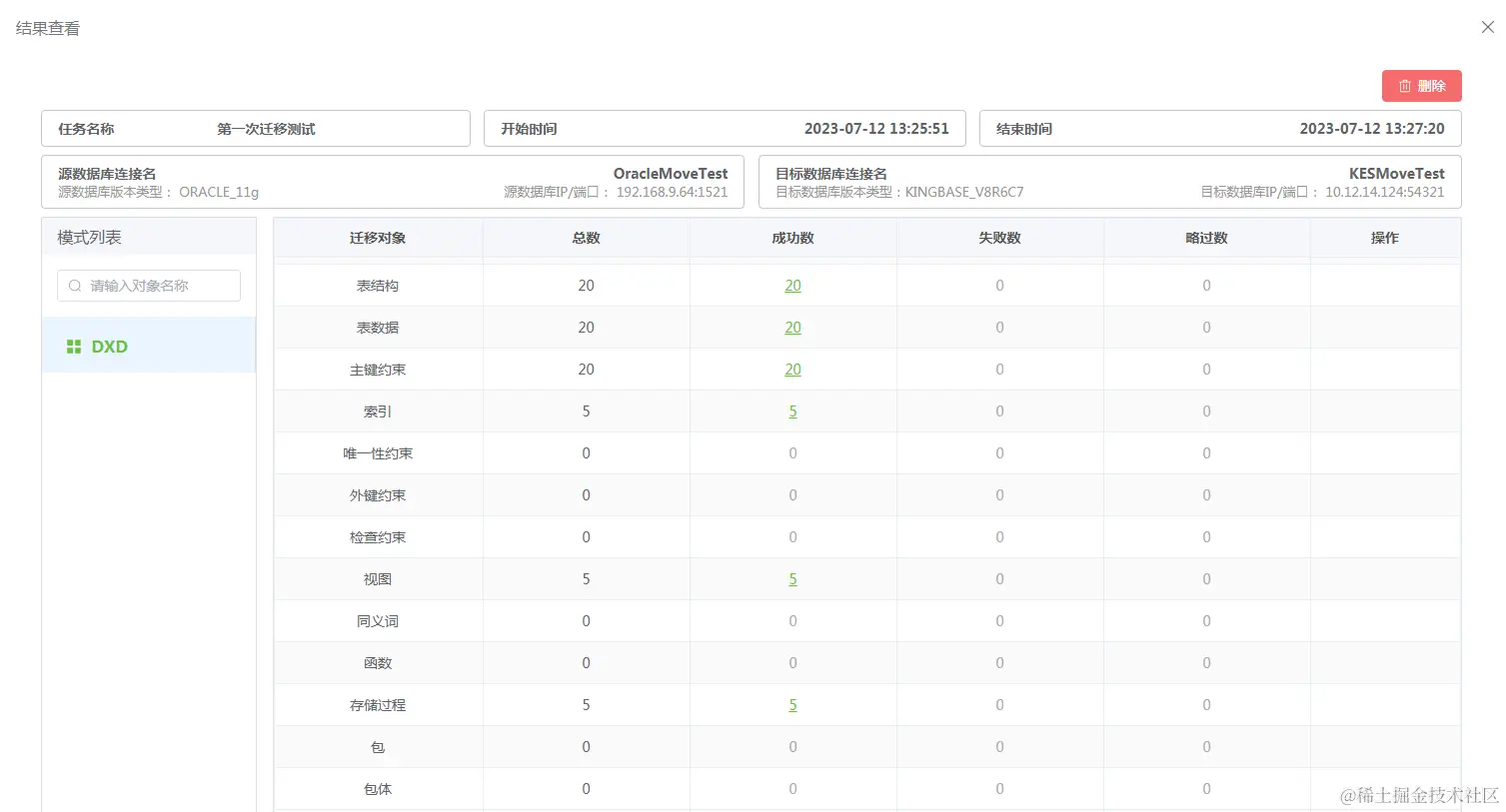Open the 视图 success count 5 link
The image size is (1506, 812).
pos(792,579)
